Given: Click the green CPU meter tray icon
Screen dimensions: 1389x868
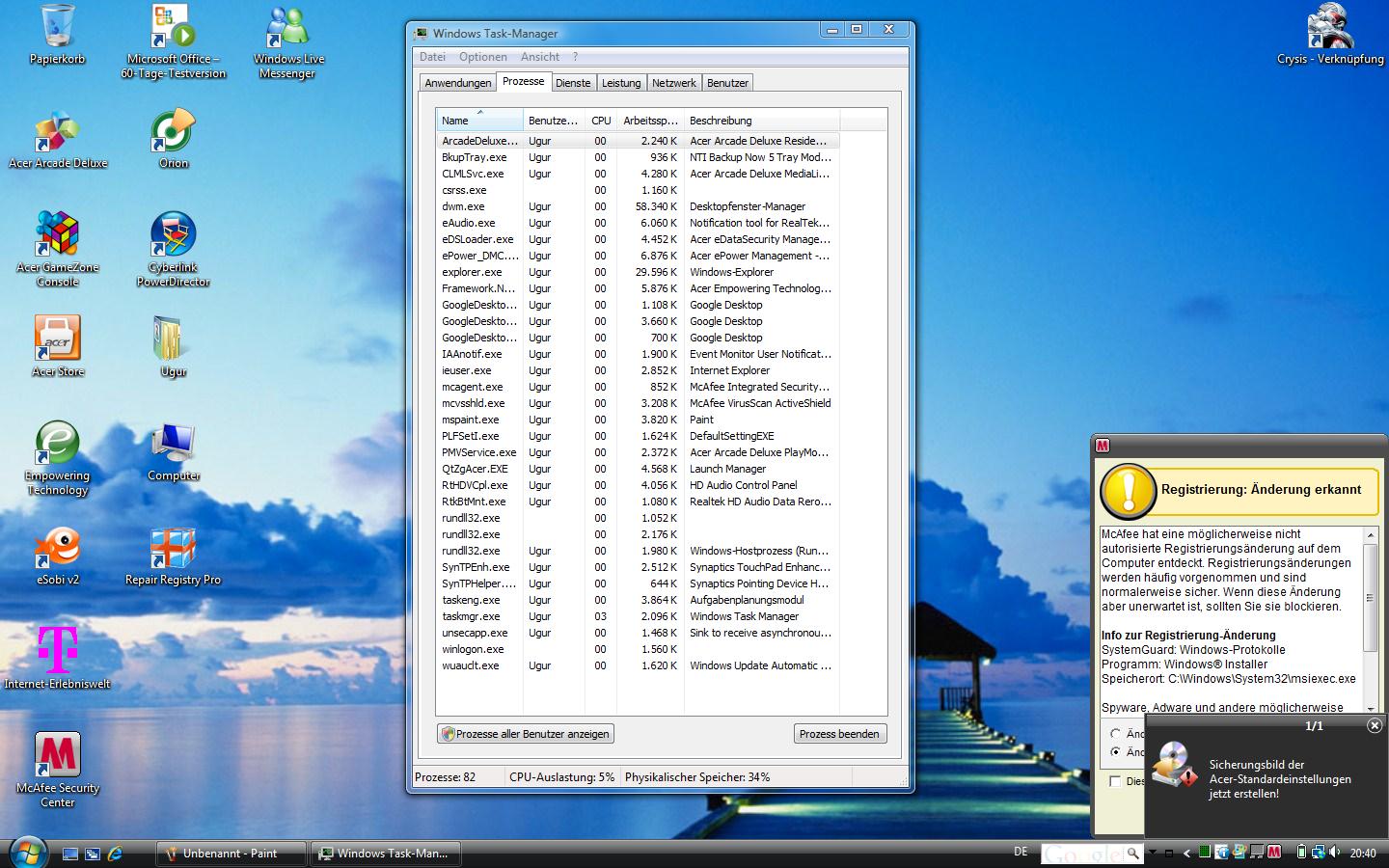Looking at the screenshot, I should (x=1205, y=852).
